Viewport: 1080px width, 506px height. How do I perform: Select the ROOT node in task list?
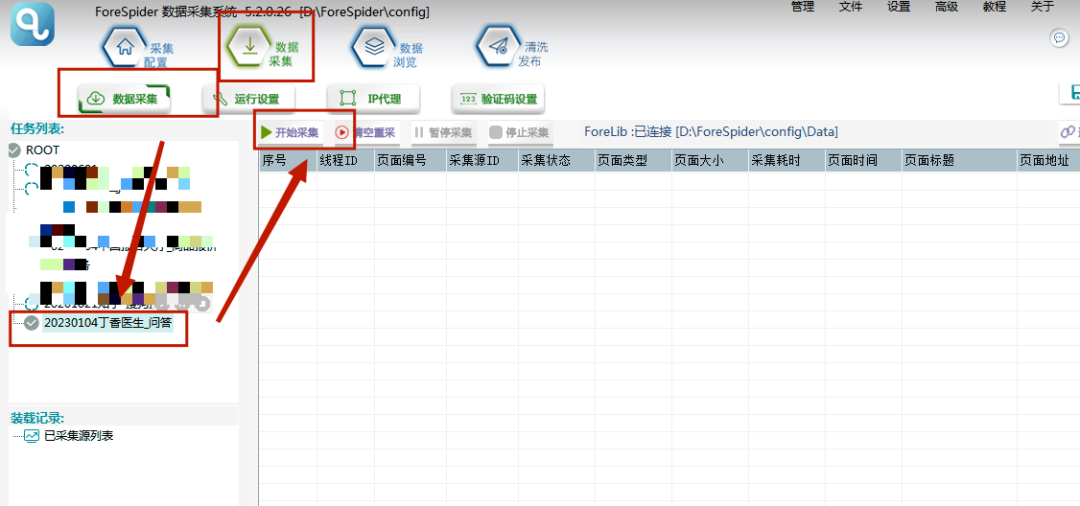[x=43, y=150]
